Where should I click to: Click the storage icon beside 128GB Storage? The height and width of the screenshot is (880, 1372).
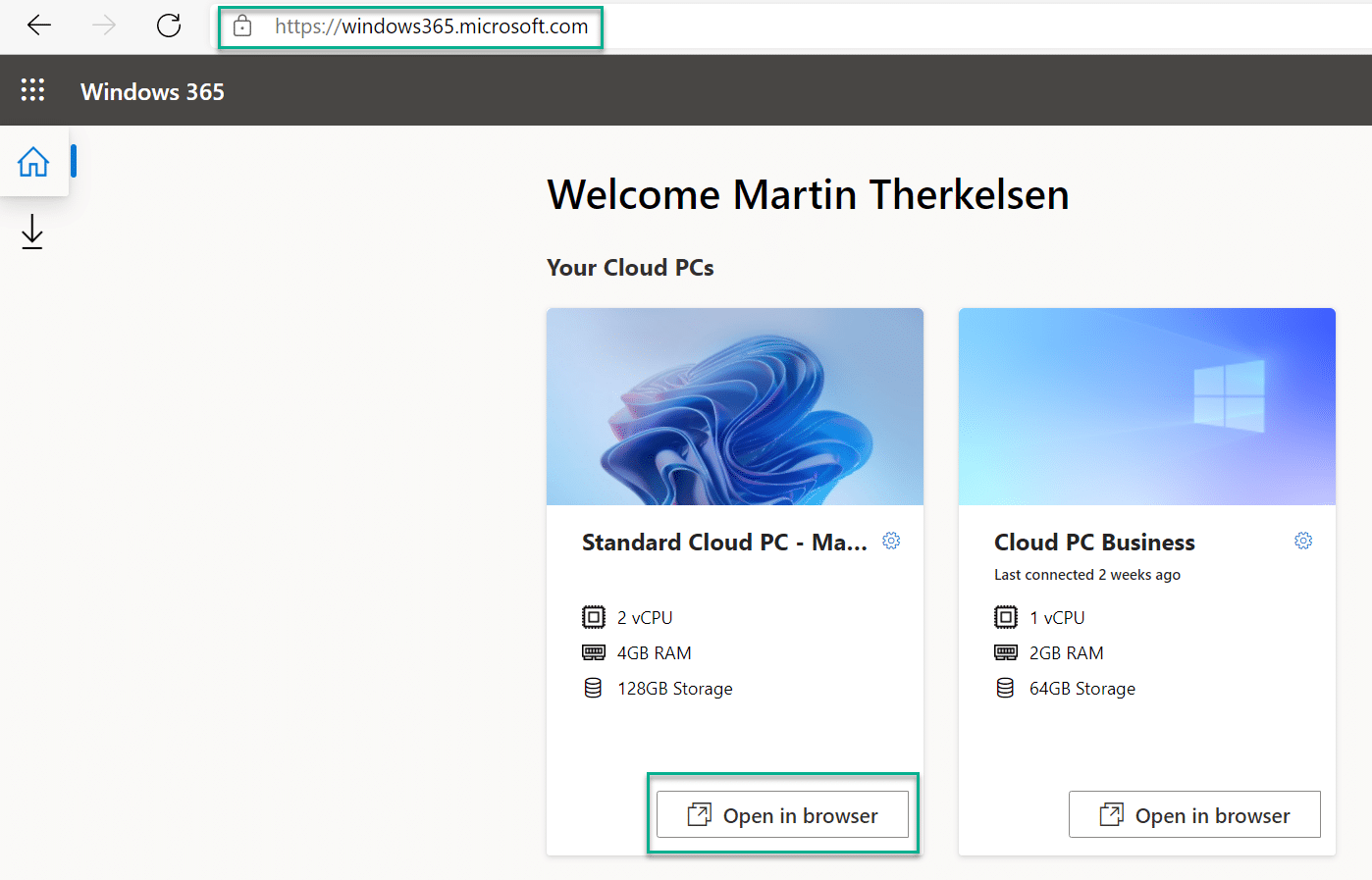pos(593,688)
